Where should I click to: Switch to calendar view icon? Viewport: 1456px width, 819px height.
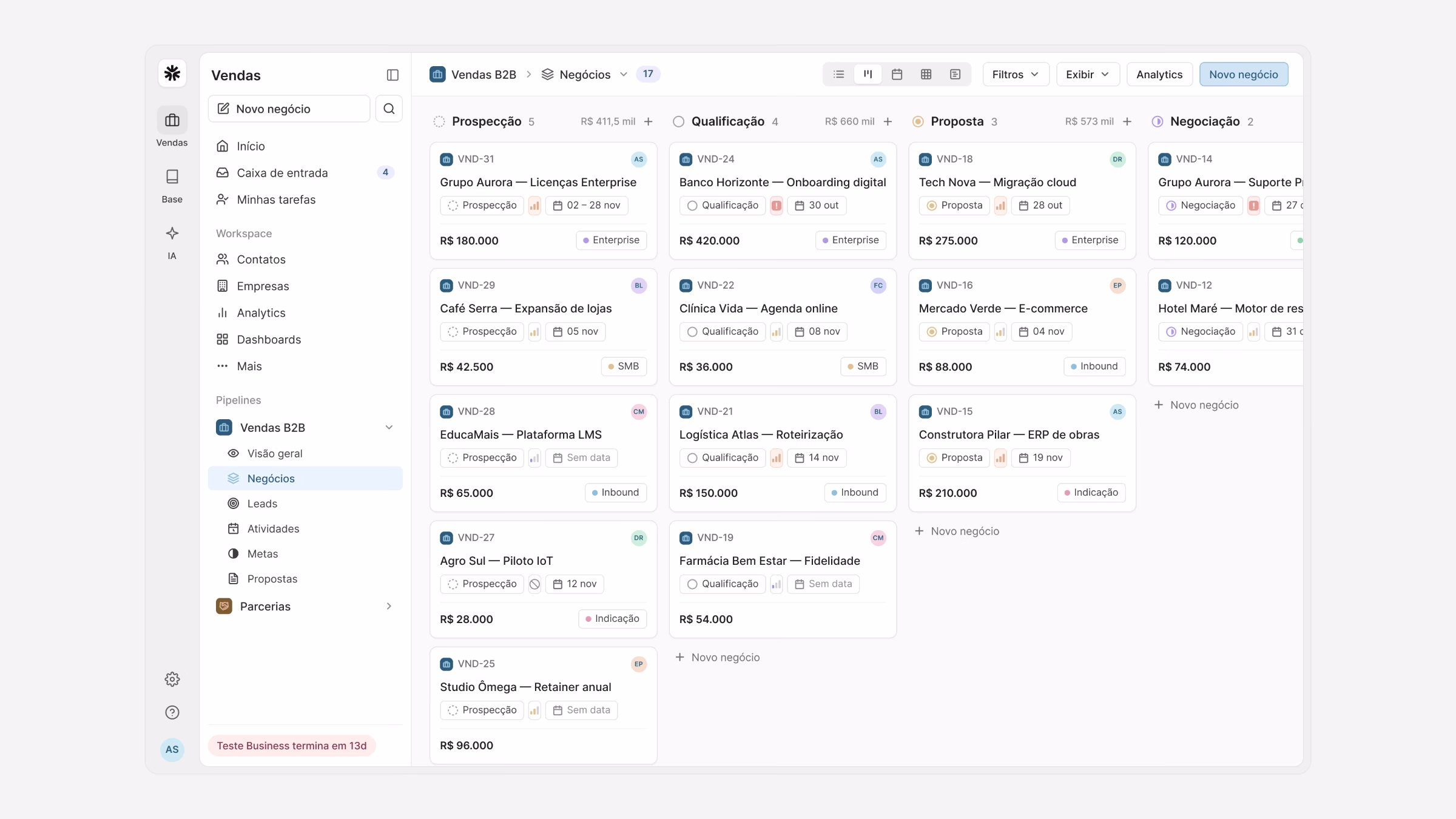pos(897,74)
